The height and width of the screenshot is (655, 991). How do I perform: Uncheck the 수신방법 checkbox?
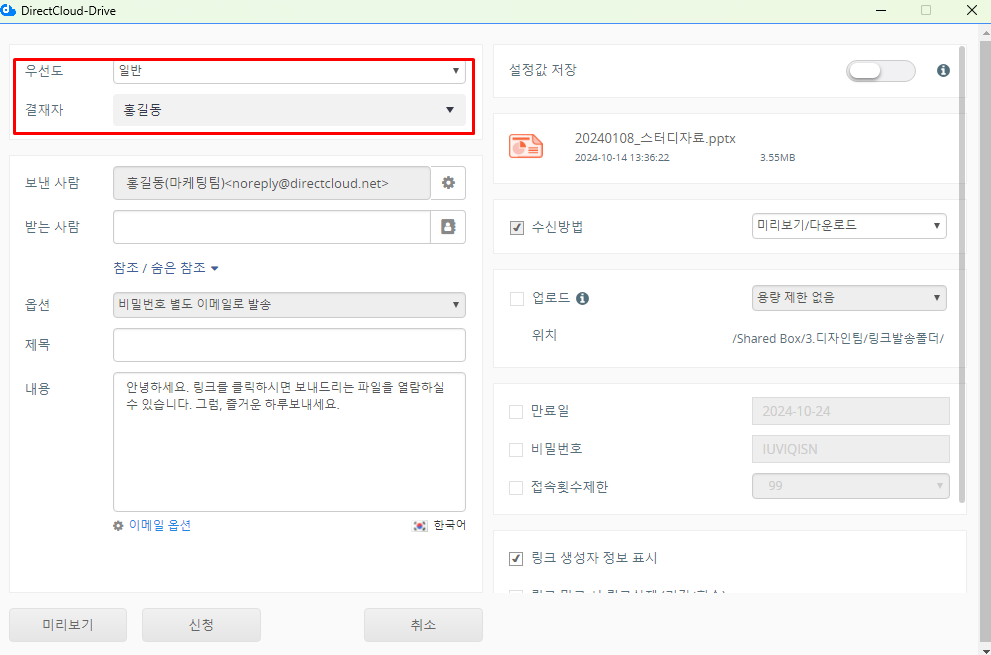pos(517,228)
